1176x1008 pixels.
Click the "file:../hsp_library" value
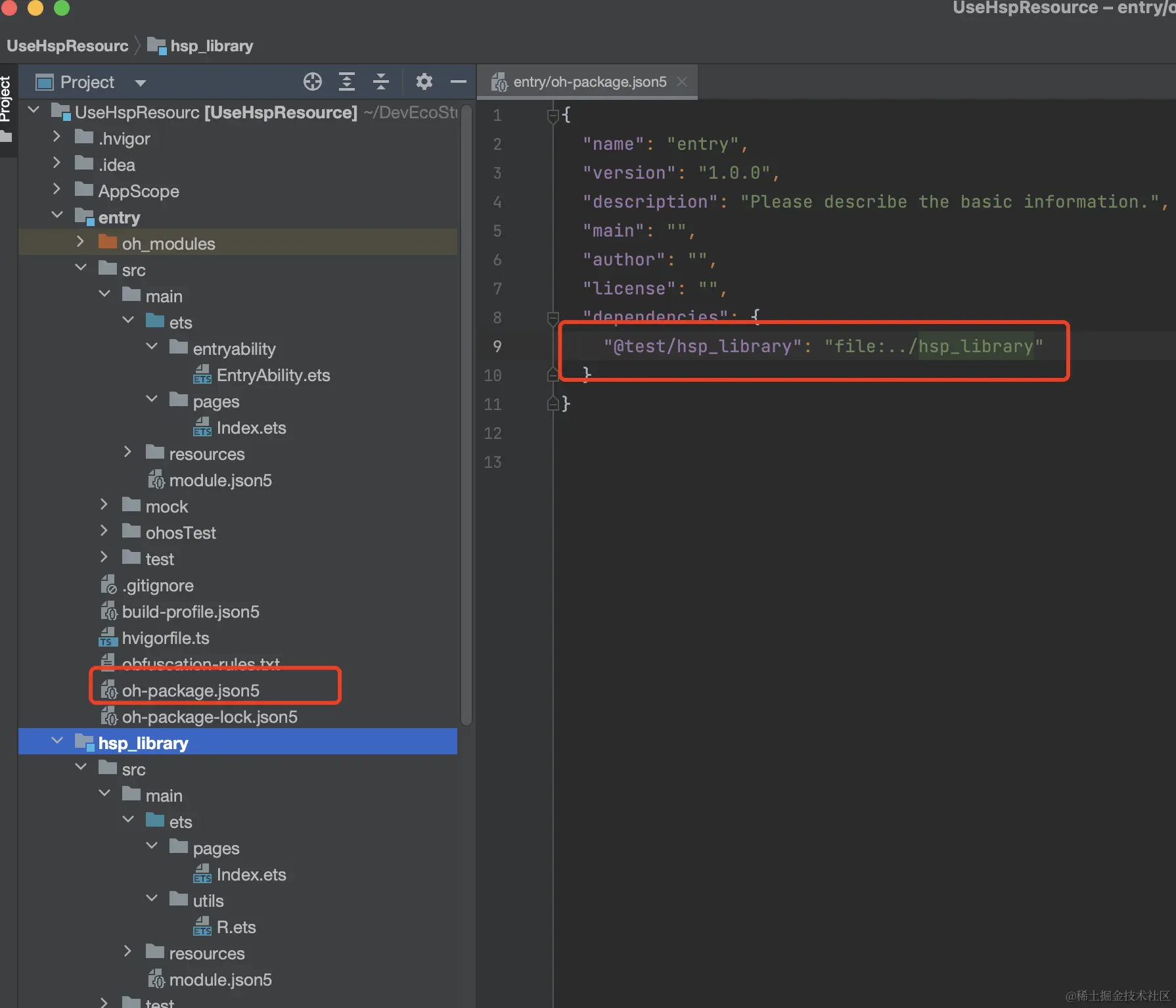(934, 346)
